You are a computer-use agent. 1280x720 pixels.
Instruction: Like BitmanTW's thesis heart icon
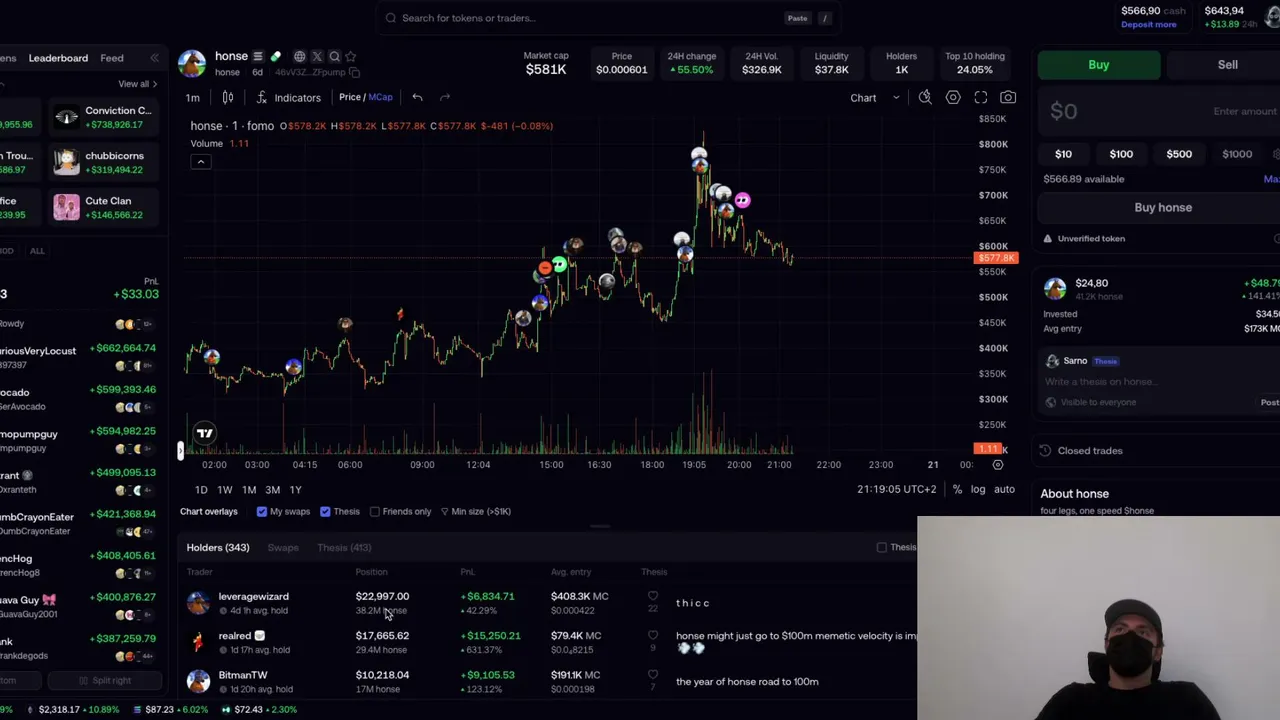tap(653, 675)
